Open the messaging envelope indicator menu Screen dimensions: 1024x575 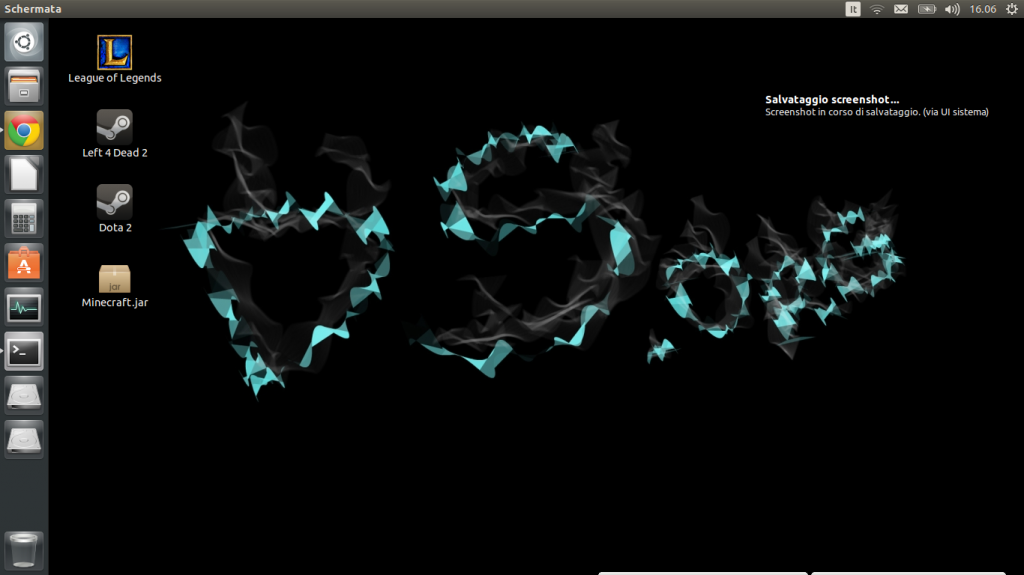(x=901, y=9)
